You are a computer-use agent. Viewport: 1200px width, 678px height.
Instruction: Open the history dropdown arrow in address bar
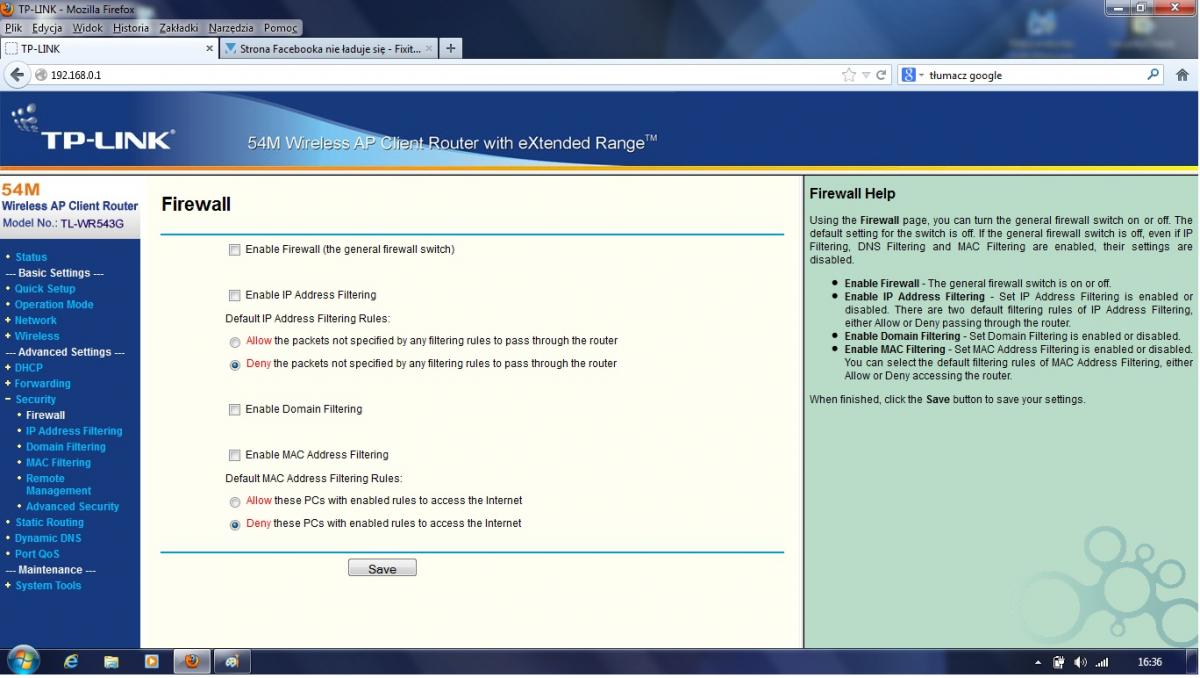pyautogui.click(x=866, y=75)
